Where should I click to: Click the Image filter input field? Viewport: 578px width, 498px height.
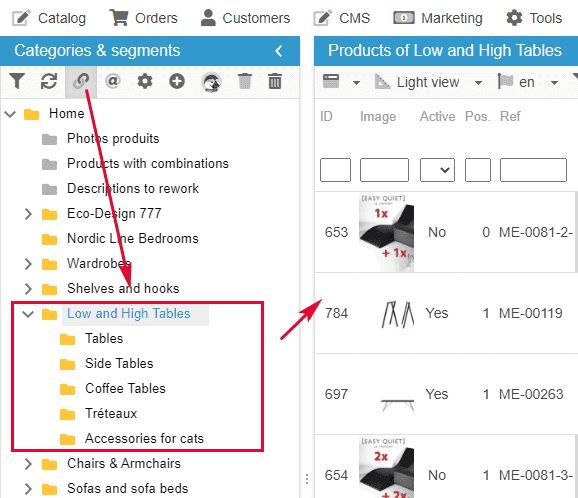pyautogui.click(x=384, y=170)
